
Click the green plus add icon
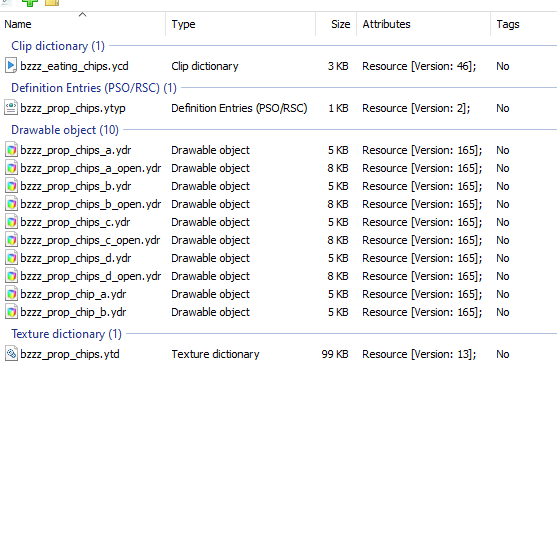[30, 3]
